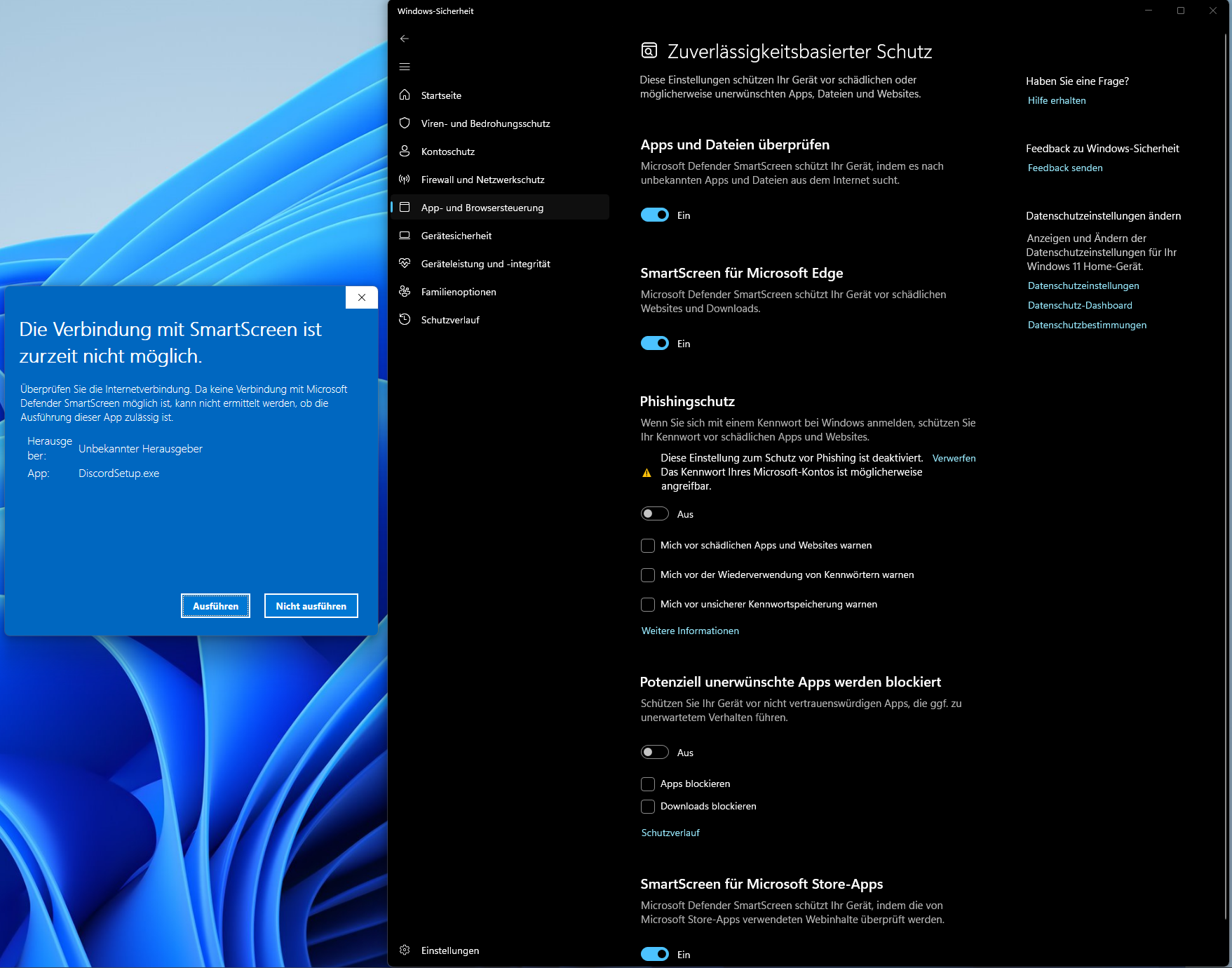Viewport: 1232px width, 968px height.
Task: Click the heart icon for Geräteleistung und -integrität
Action: click(405, 263)
